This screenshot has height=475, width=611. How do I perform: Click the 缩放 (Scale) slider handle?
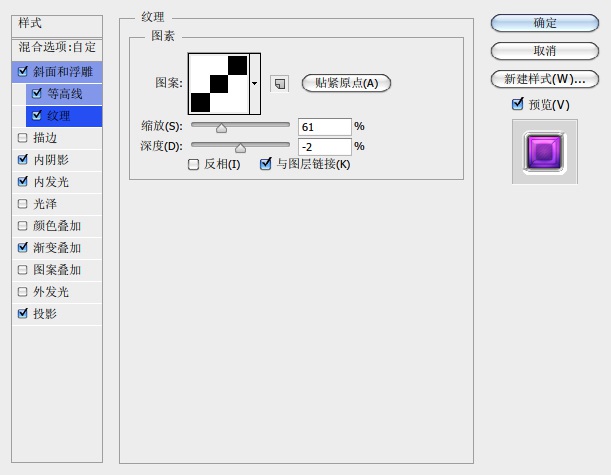[221, 128]
